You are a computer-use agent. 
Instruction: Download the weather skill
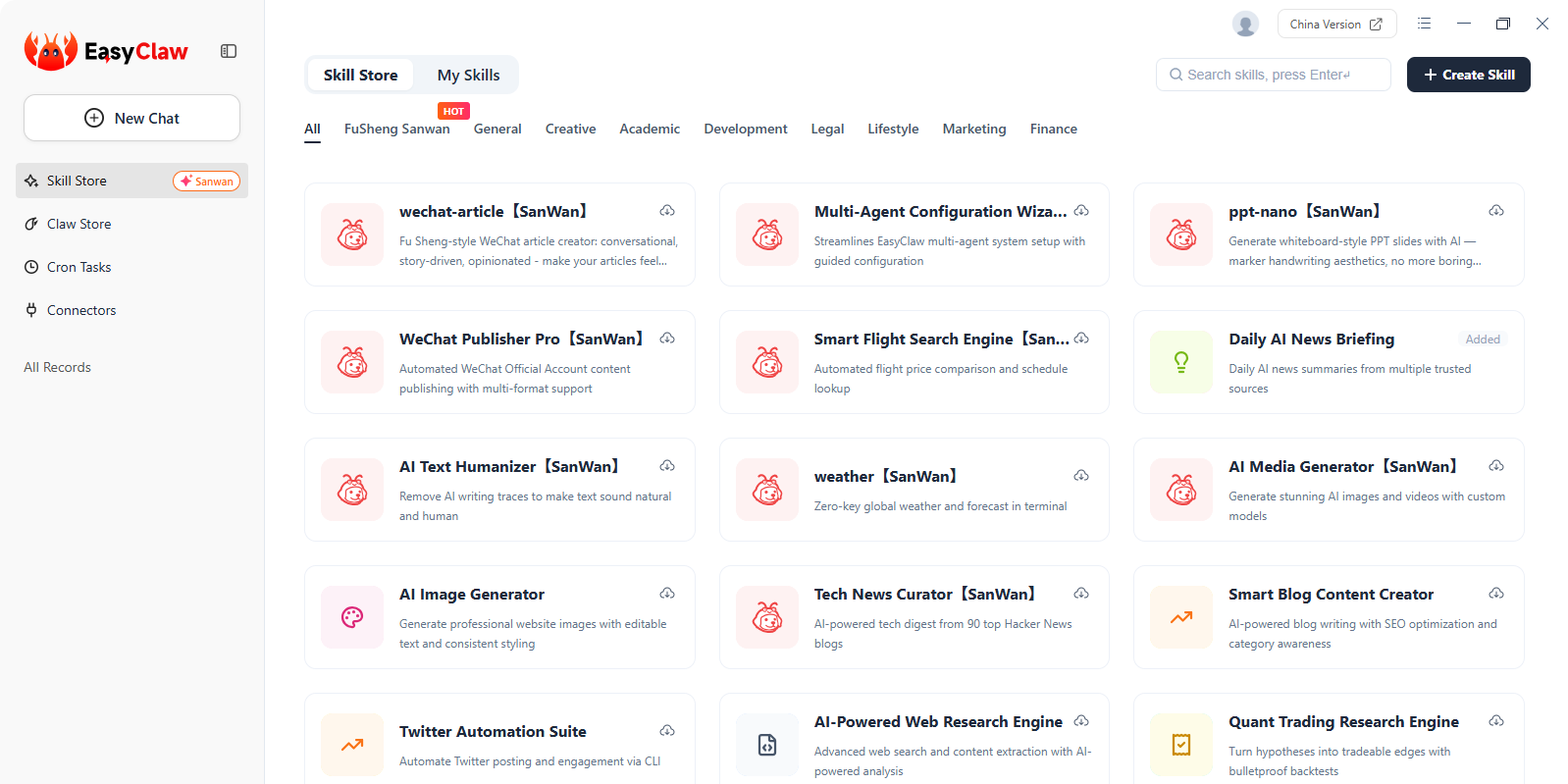[x=1081, y=476]
